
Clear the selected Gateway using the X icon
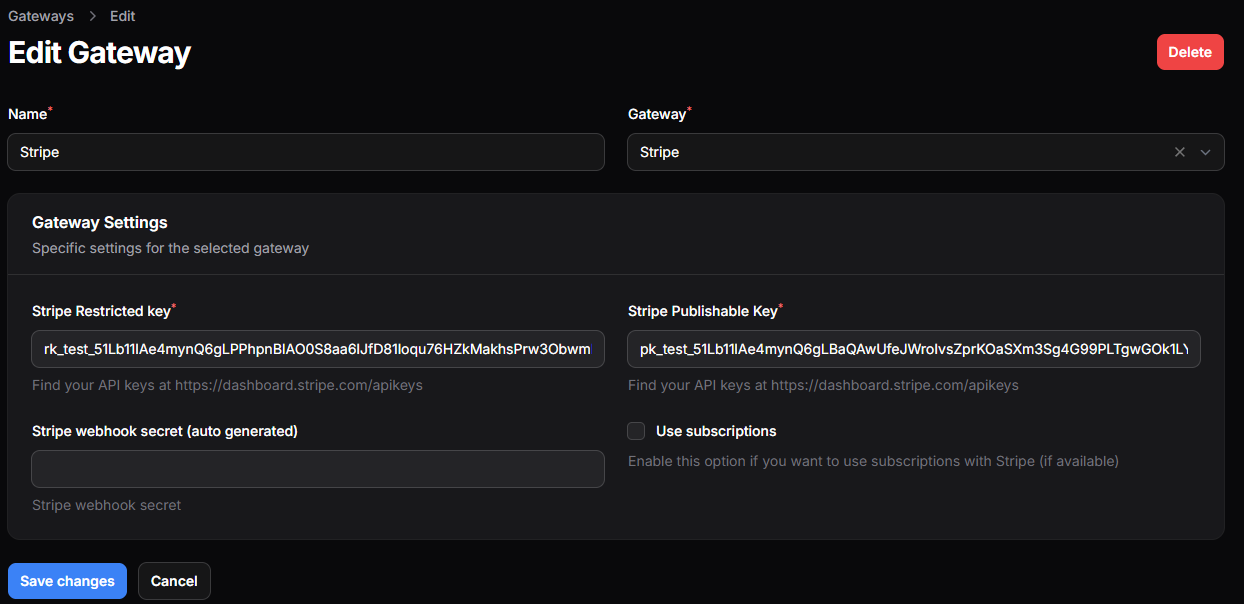tap(1179, 152)
